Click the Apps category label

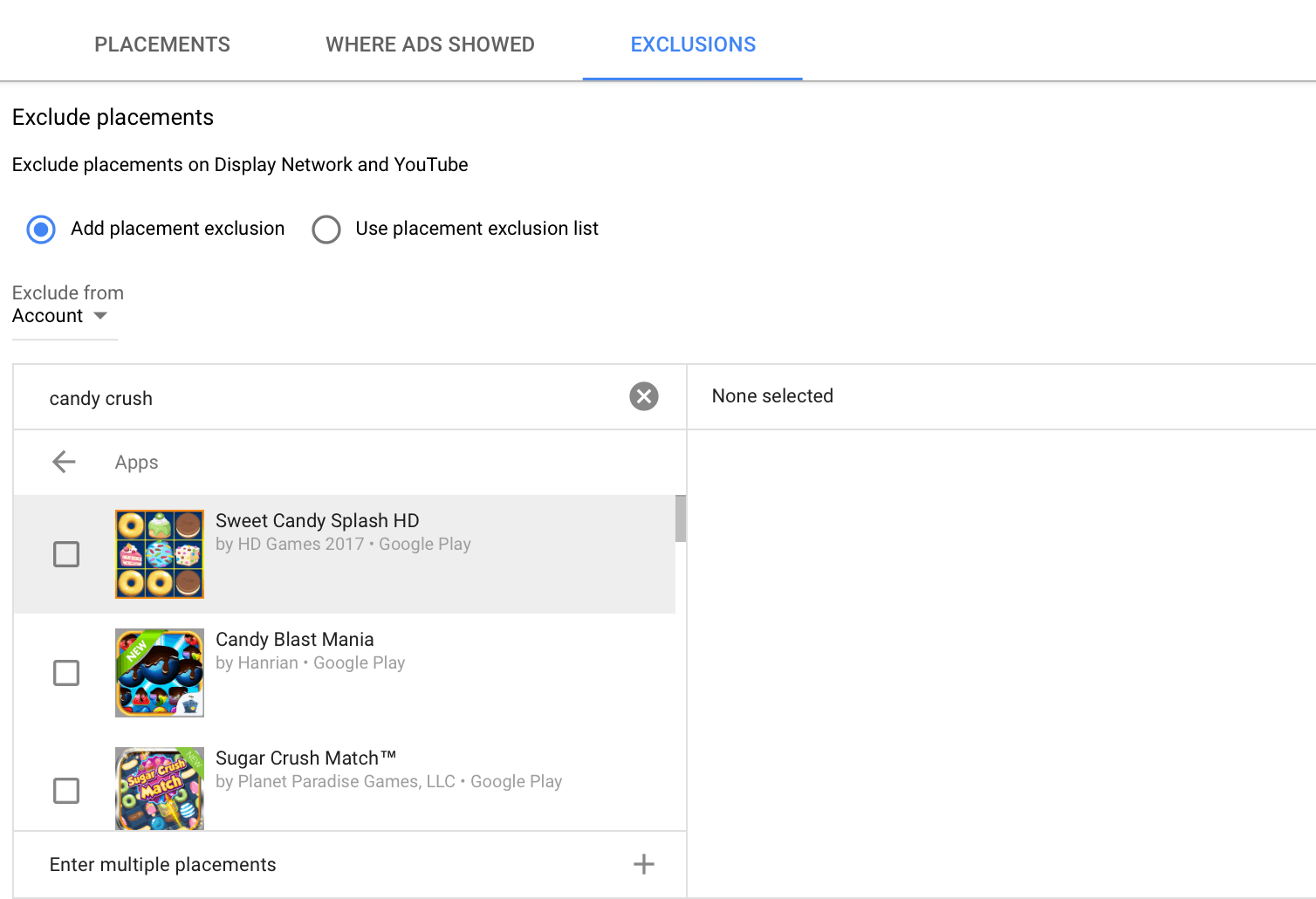(x=137, y=463)
